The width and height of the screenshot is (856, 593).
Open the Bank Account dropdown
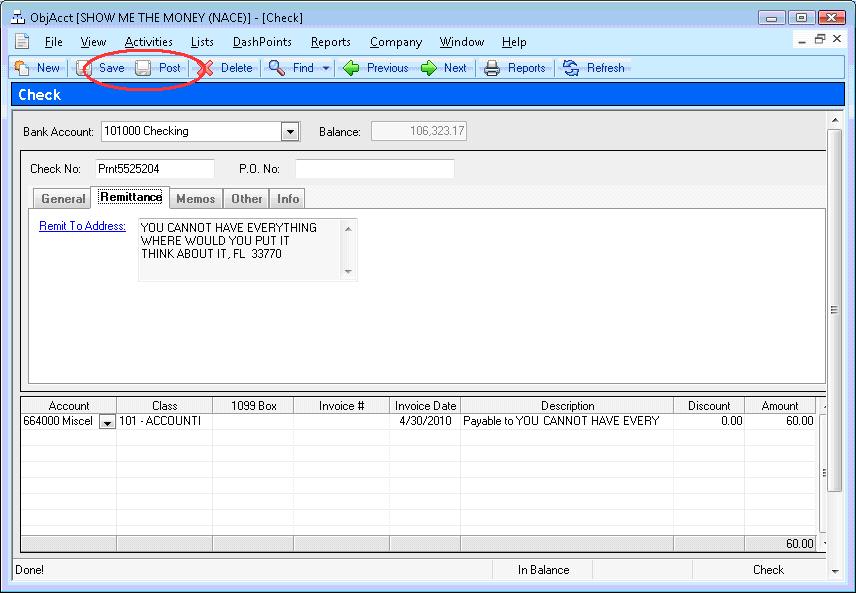[x=290, y=131]
